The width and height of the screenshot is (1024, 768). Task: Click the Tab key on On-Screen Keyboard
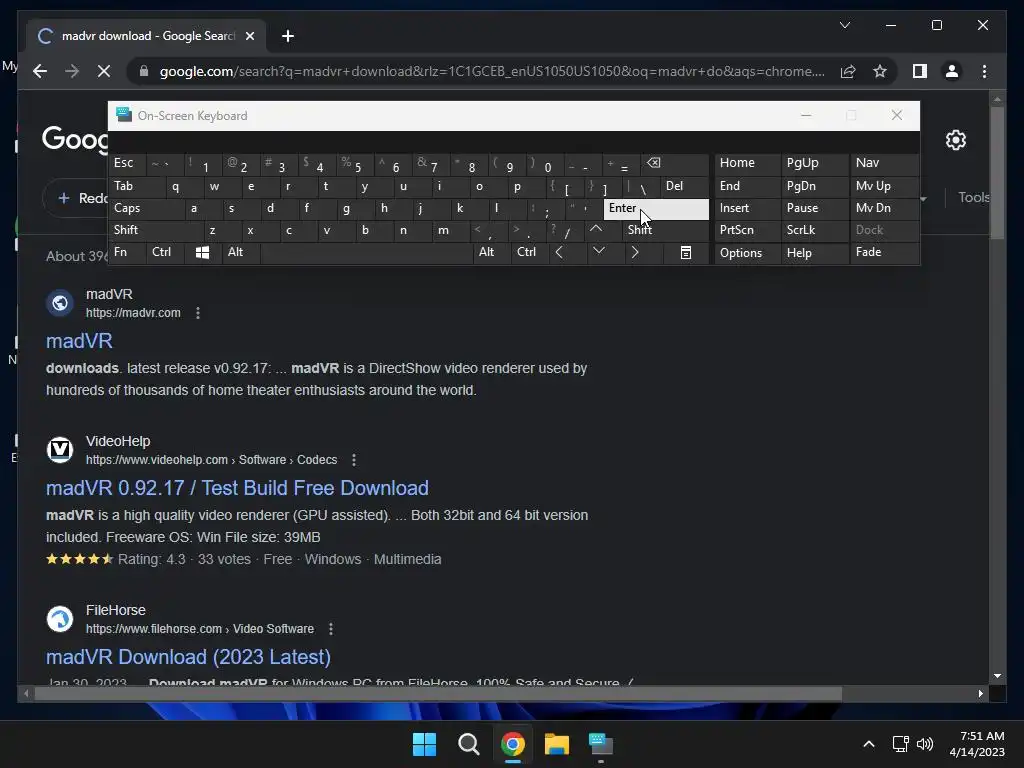136,186
